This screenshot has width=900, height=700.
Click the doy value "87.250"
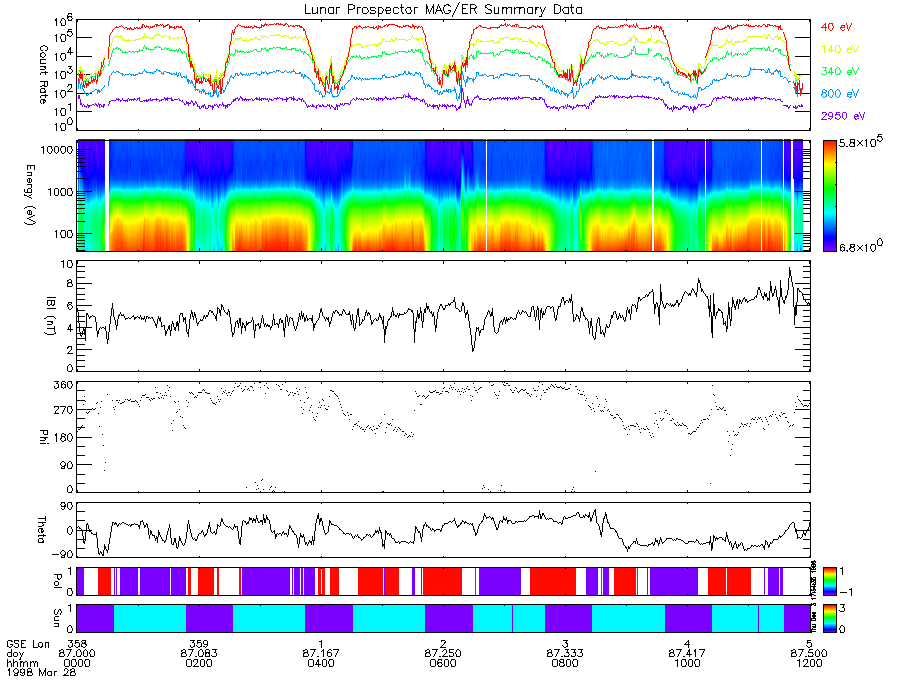[443, 654]
